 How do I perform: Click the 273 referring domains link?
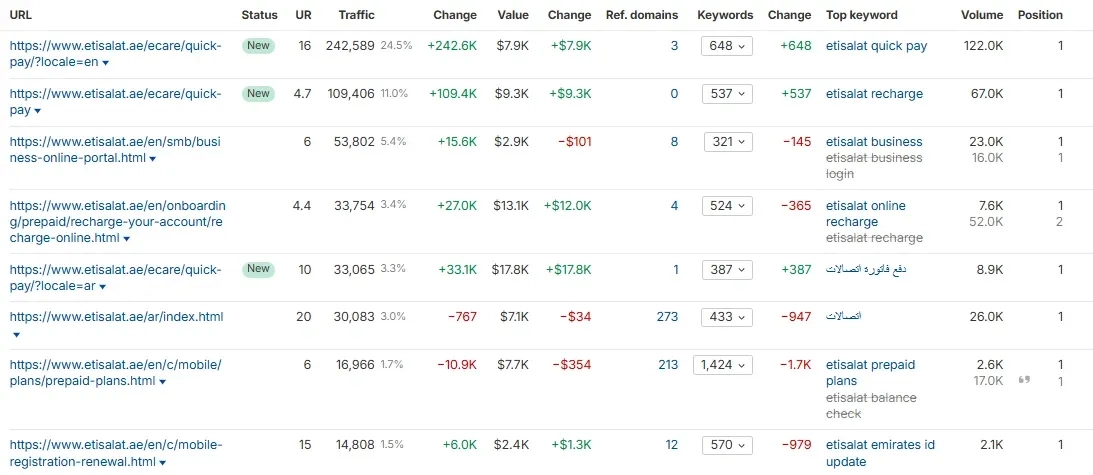pos(667,317)
